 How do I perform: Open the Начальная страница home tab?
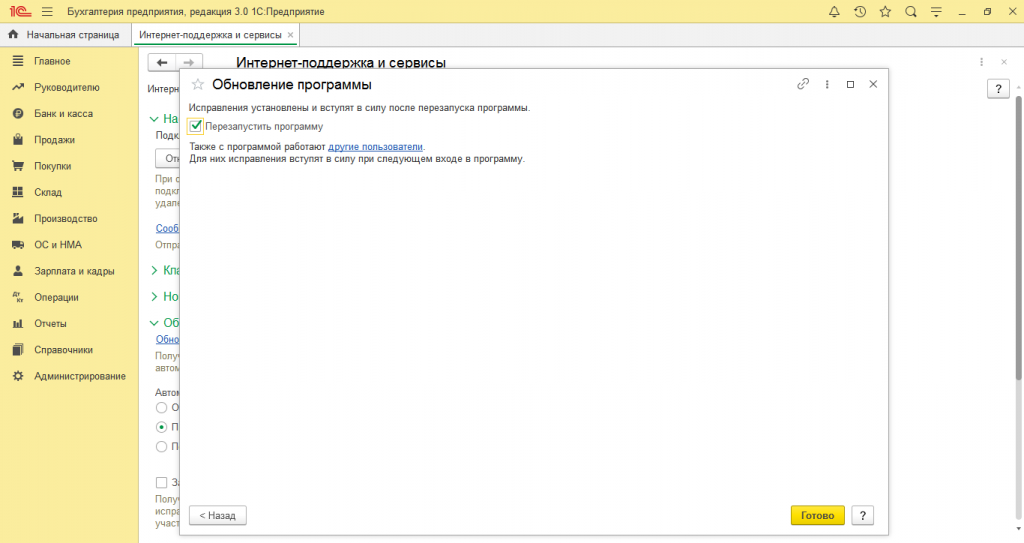65,35
